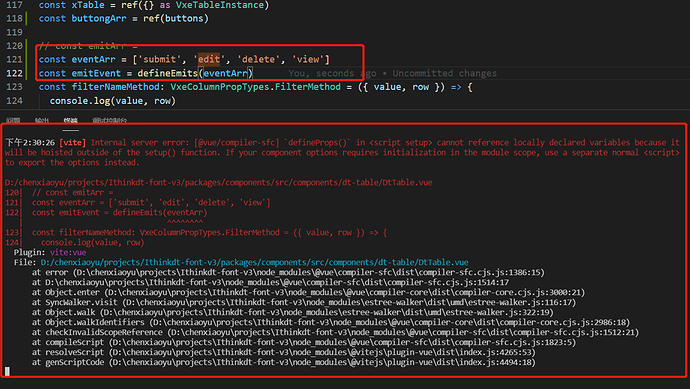Open estree-walker.js:116:17 stack trace path
The width and height of the screenshot is (690, 389).
pos(349,302)
